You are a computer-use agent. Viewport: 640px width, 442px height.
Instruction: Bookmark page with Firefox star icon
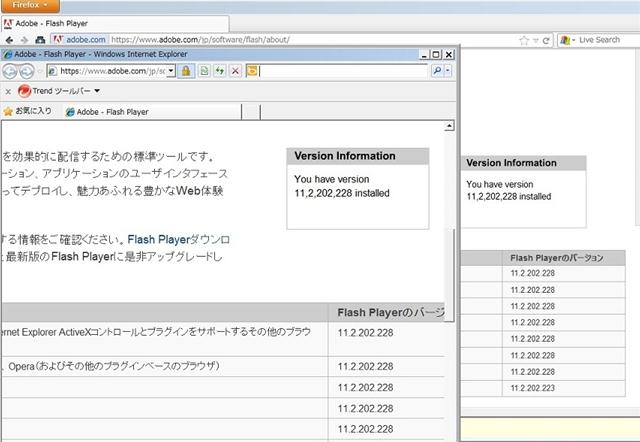click(x=524, y=40)
